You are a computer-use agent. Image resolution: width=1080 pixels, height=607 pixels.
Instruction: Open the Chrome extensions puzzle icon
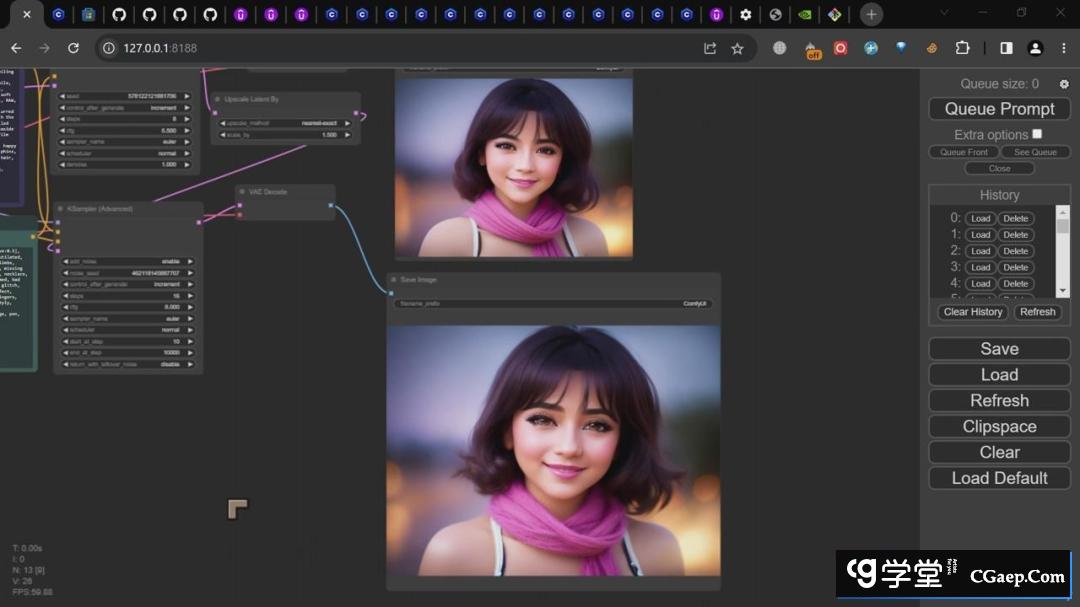[962, 48]
